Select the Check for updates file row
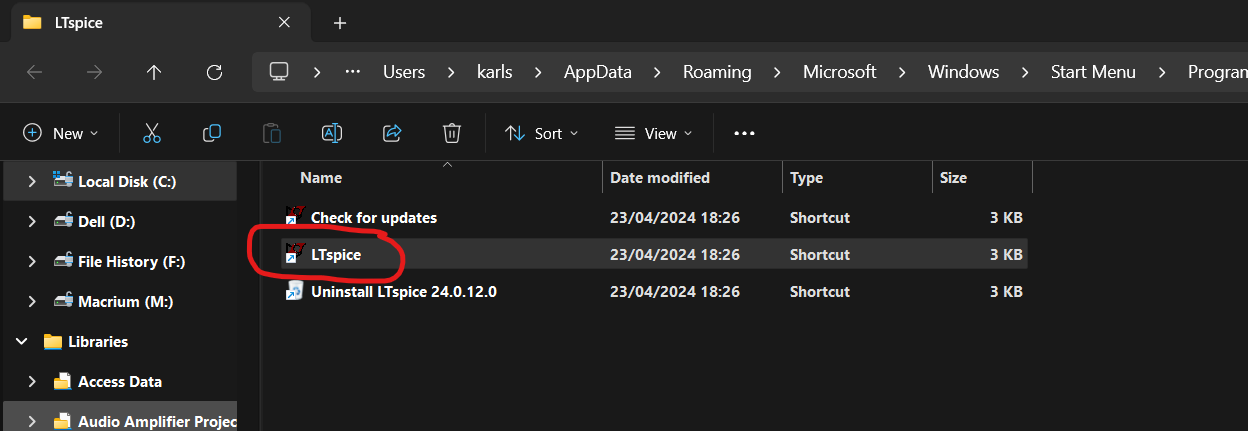The width and height of the screenshot is (1248, 431). click(654, 217)
